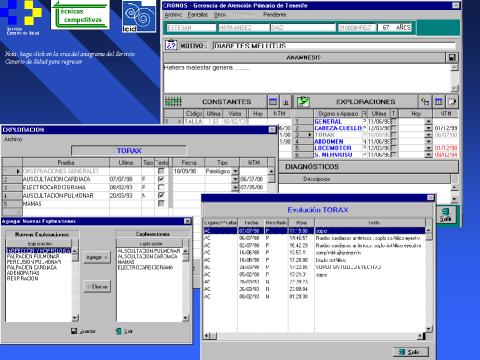Click the Icid spiral logo

click(139, 16)
